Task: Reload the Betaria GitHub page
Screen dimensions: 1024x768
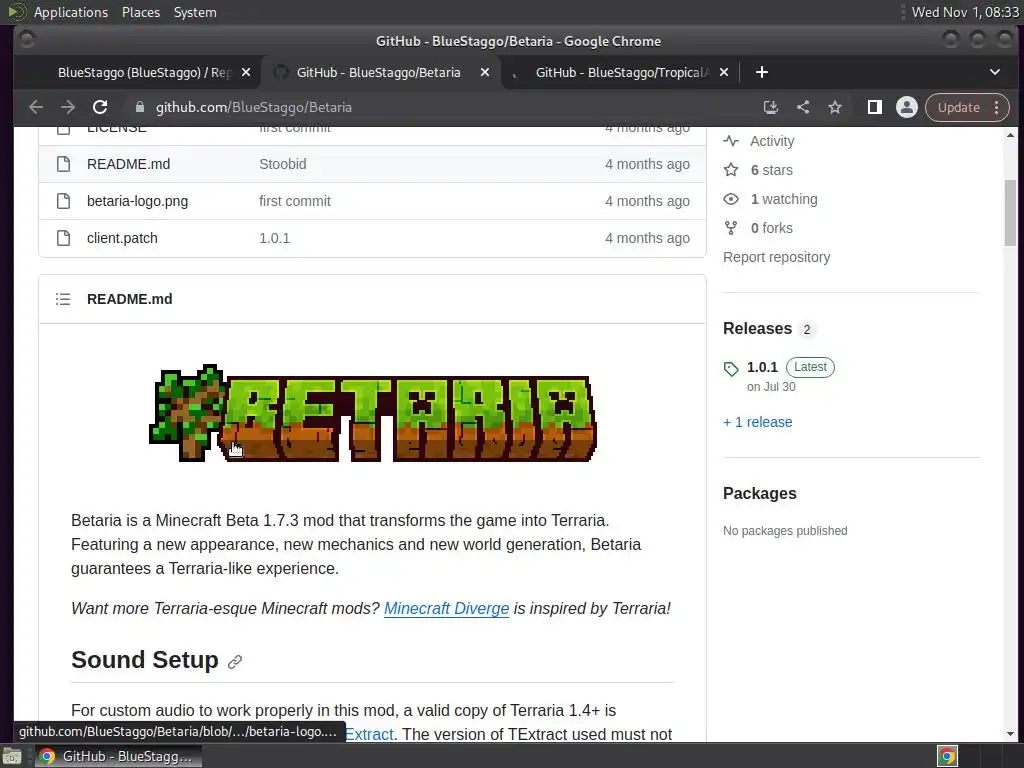Action: 100,107
